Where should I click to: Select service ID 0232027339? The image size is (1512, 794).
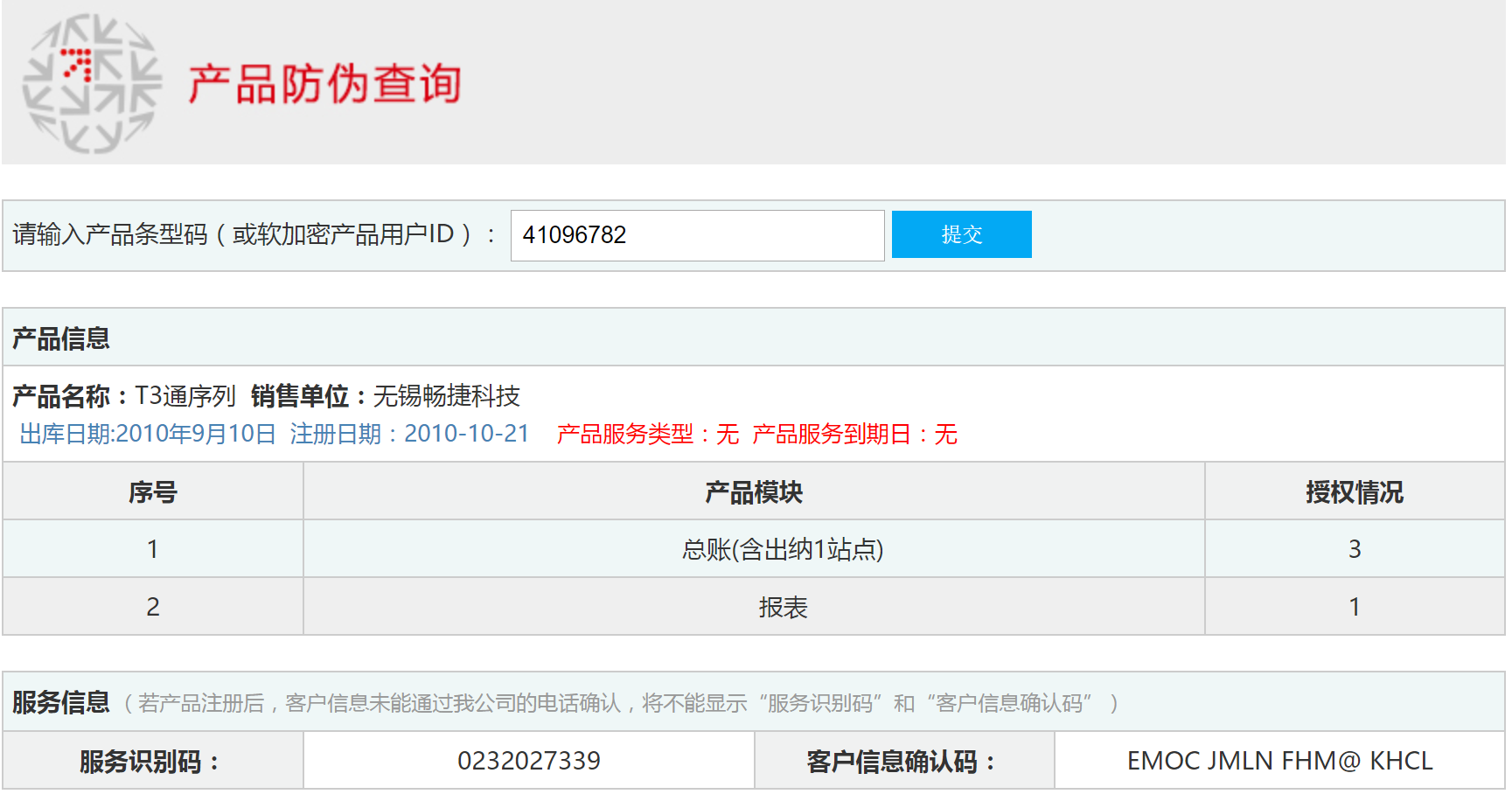[x=529, y=761]
